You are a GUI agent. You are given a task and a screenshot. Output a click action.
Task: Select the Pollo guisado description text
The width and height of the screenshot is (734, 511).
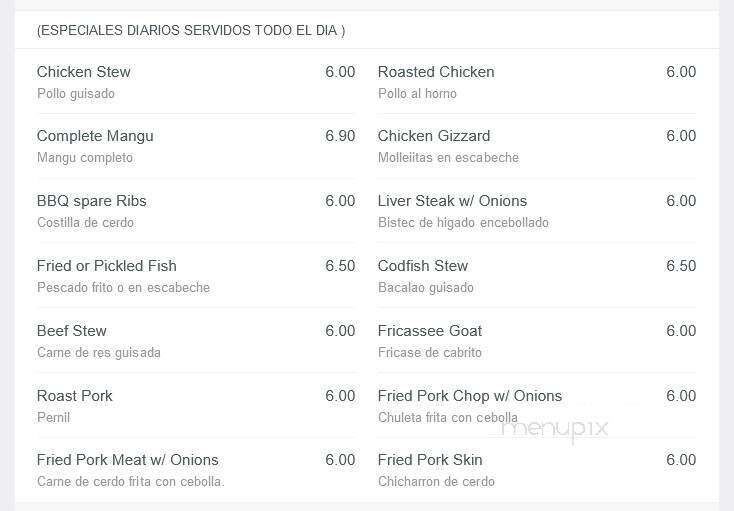tap(76, 94)
